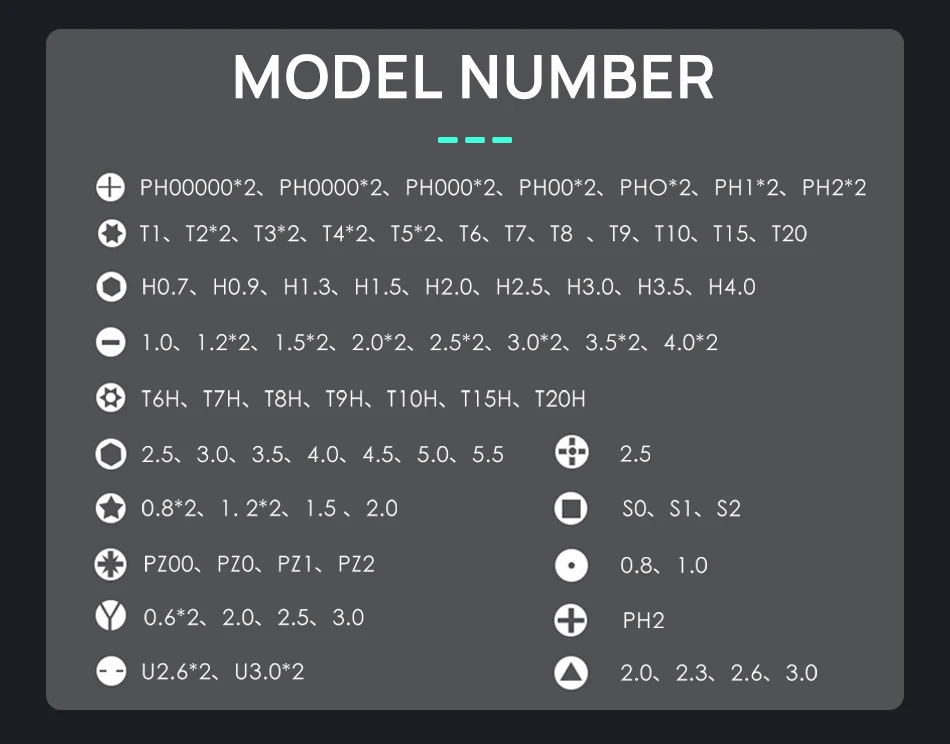Select the triangle icon beside 2.0, 2.3

coord(571,673)
